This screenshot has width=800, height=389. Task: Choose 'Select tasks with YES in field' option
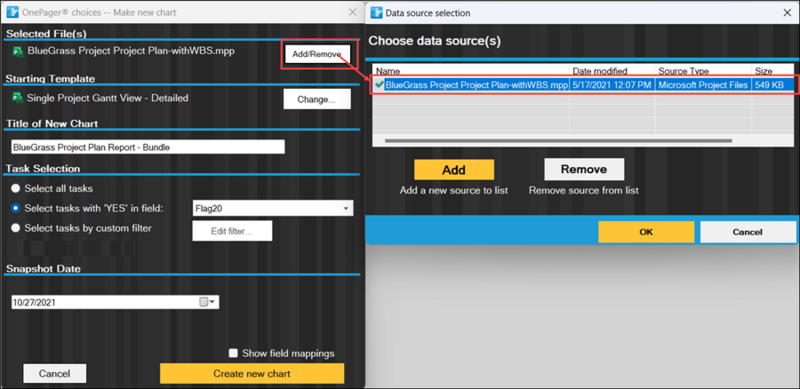(x=16, y=208)
